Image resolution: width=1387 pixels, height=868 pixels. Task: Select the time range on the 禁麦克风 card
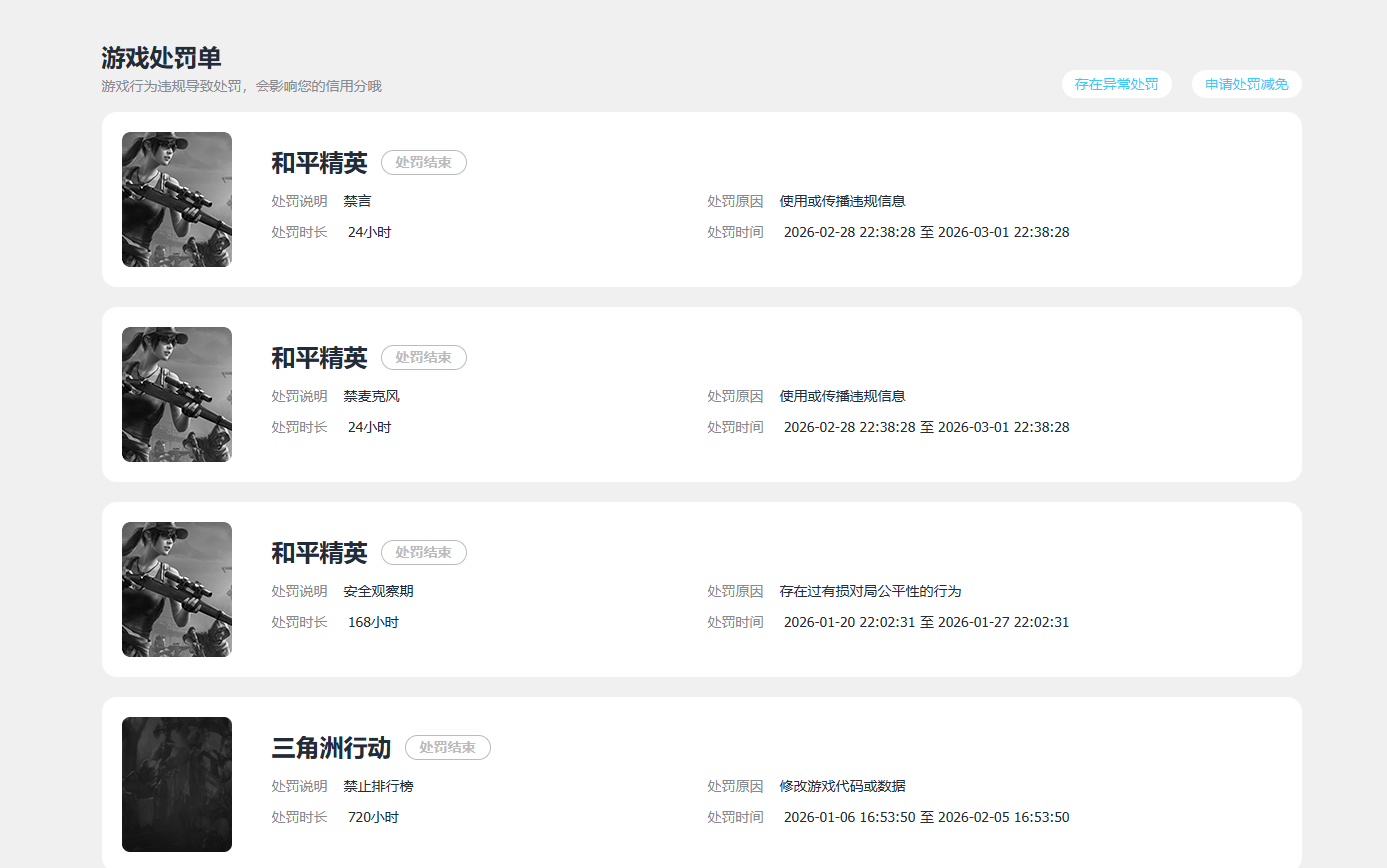[x=926, y=427]
